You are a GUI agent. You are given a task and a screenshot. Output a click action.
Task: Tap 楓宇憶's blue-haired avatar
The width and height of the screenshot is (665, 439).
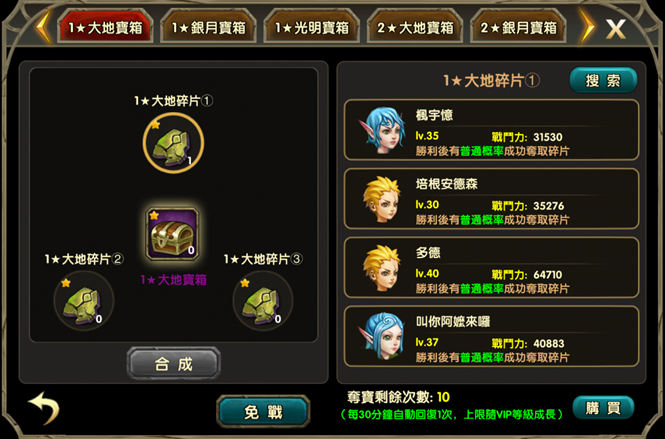click(381, 130)
